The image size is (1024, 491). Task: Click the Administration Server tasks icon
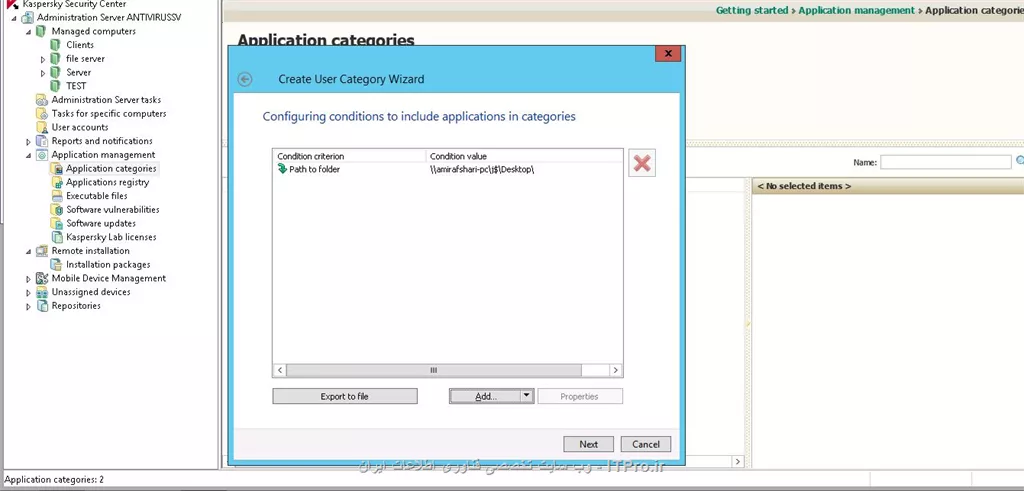point(41,100)
